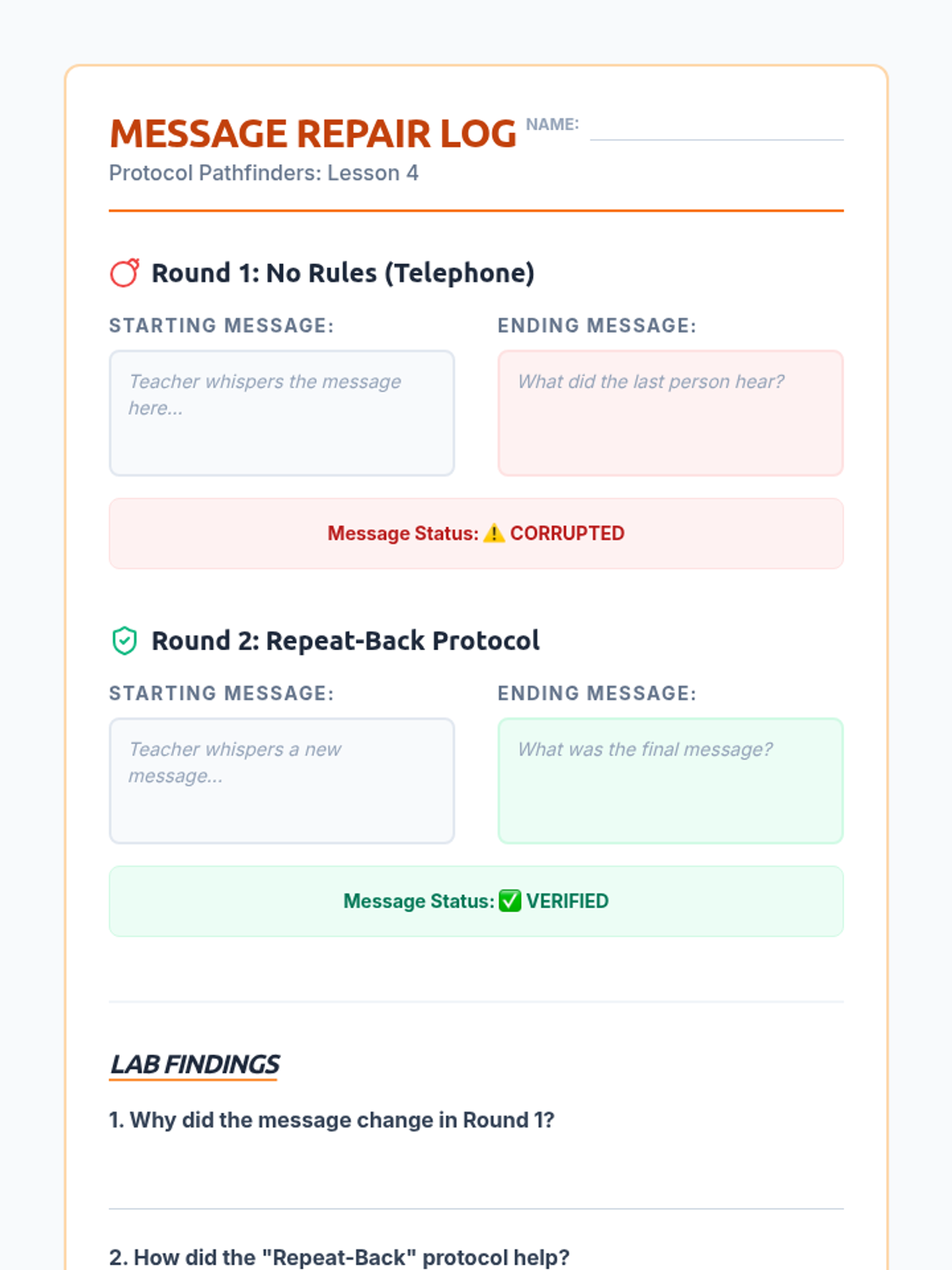Click the warning triangle in CORRUPTED status
Viewport: 952px width, 1270px height.
493,533
